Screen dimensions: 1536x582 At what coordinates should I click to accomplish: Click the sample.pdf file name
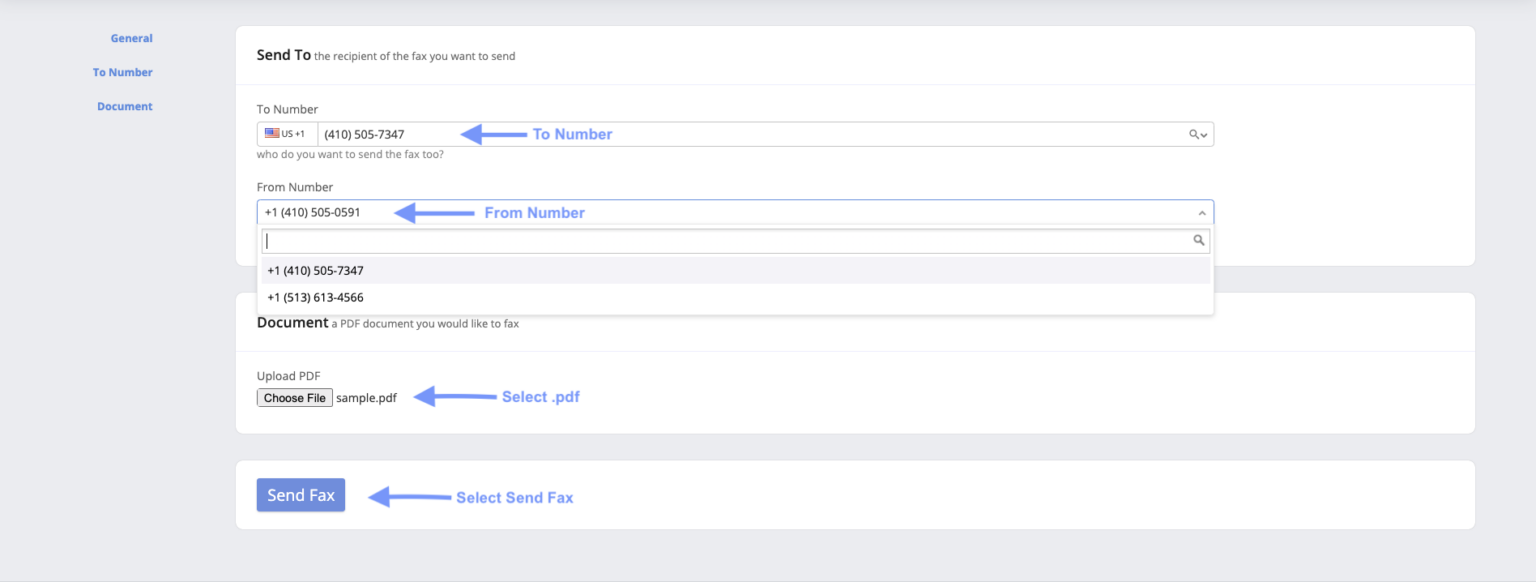click(x=366, y=398)
